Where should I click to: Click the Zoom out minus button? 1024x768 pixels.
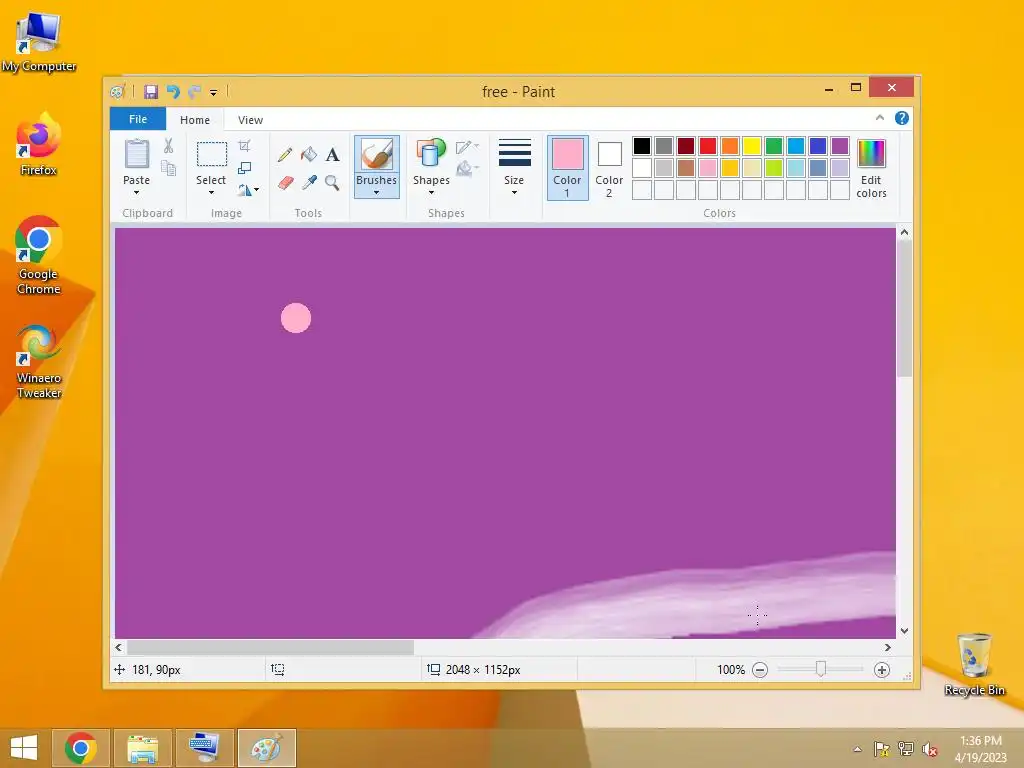(760, 670)
